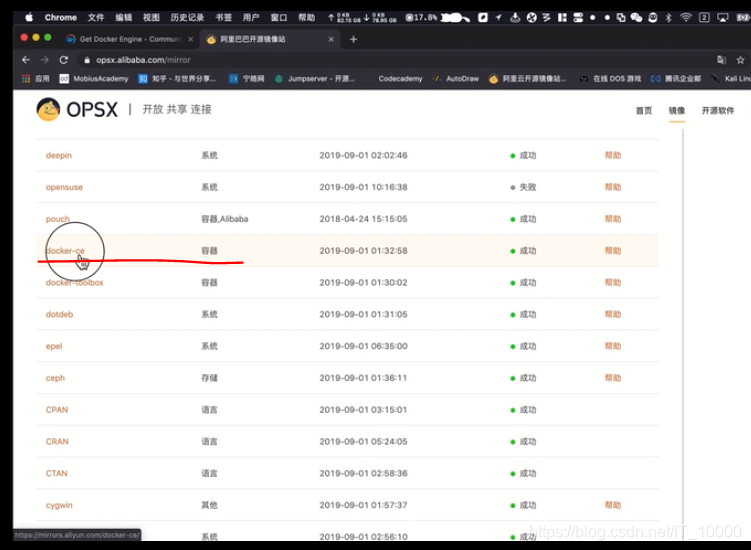Open the ceph mirror link
Image resolution: width=751 pixels, height=550 pixels.
point(55,378)
